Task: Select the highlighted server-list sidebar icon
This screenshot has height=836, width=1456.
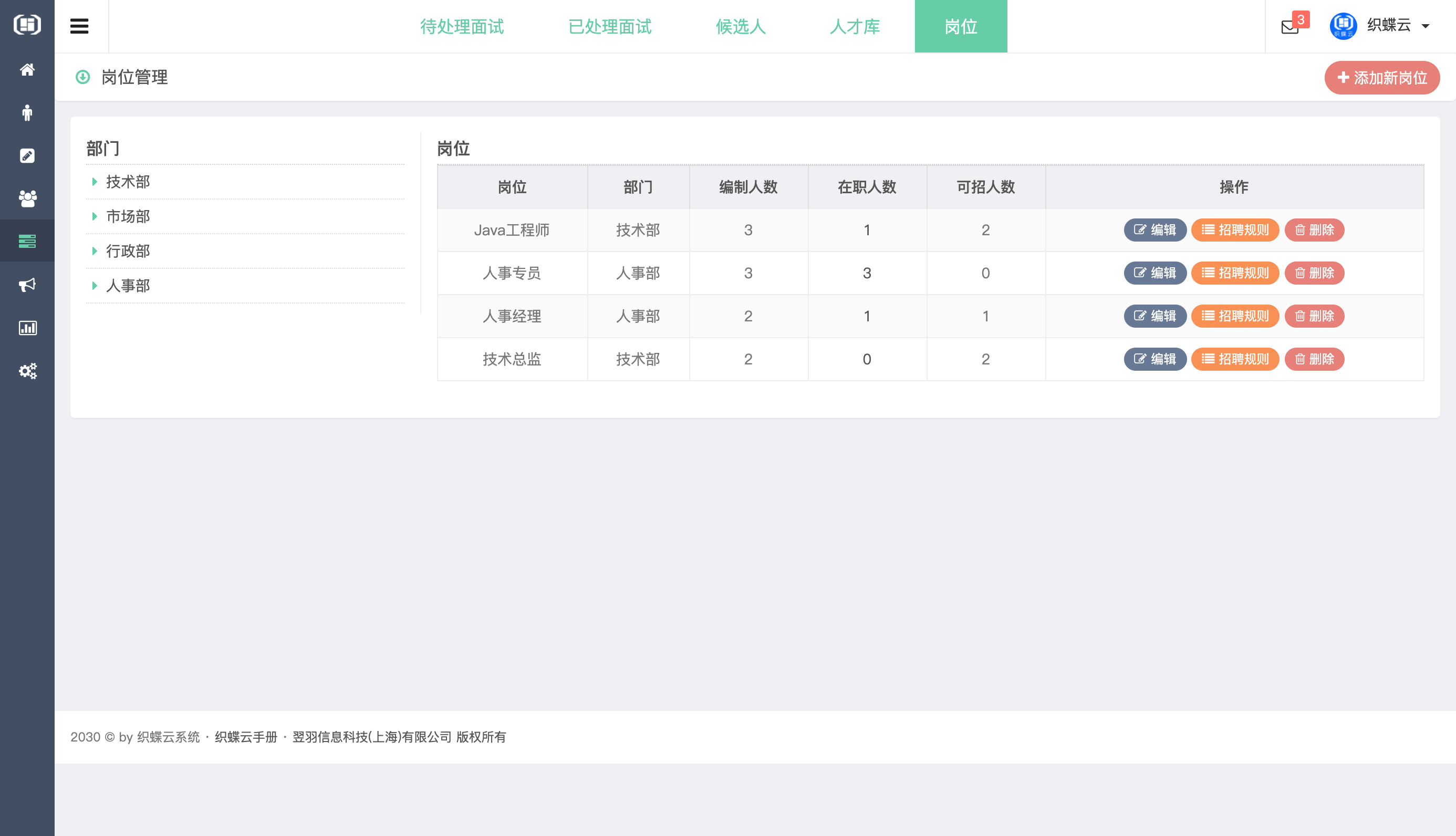Action: tap(27, 241)
